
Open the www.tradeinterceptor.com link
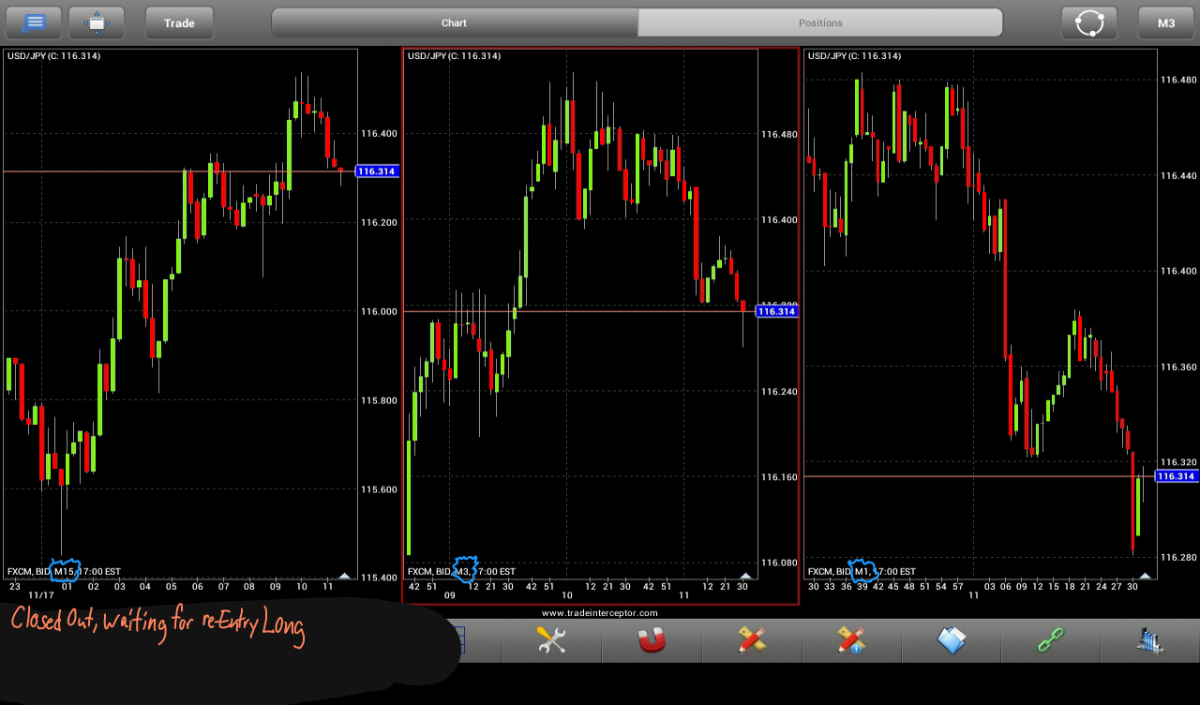click(x=600, y=612)
